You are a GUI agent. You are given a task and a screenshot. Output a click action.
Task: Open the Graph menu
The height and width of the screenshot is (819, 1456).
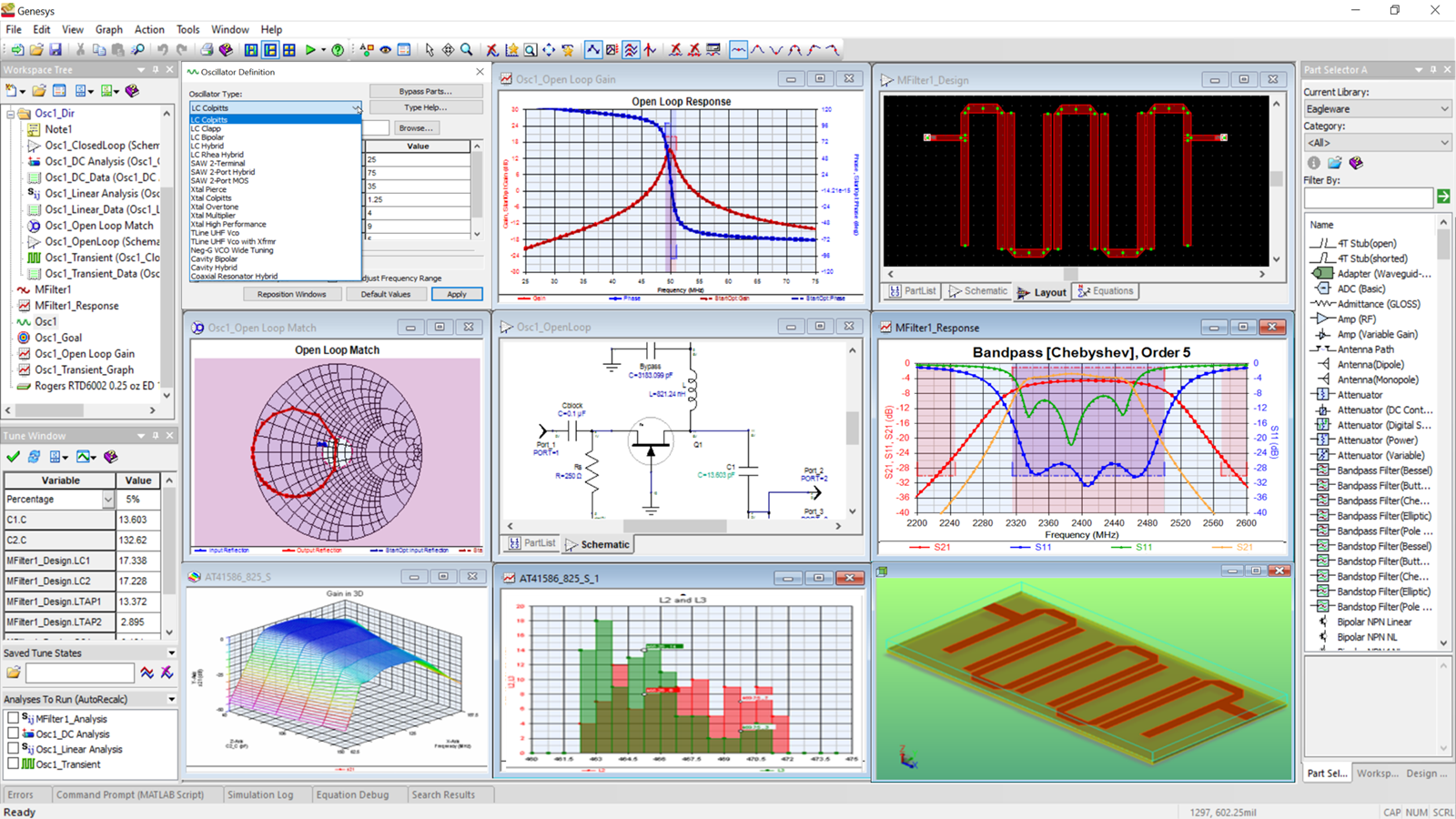click(109, 29)
